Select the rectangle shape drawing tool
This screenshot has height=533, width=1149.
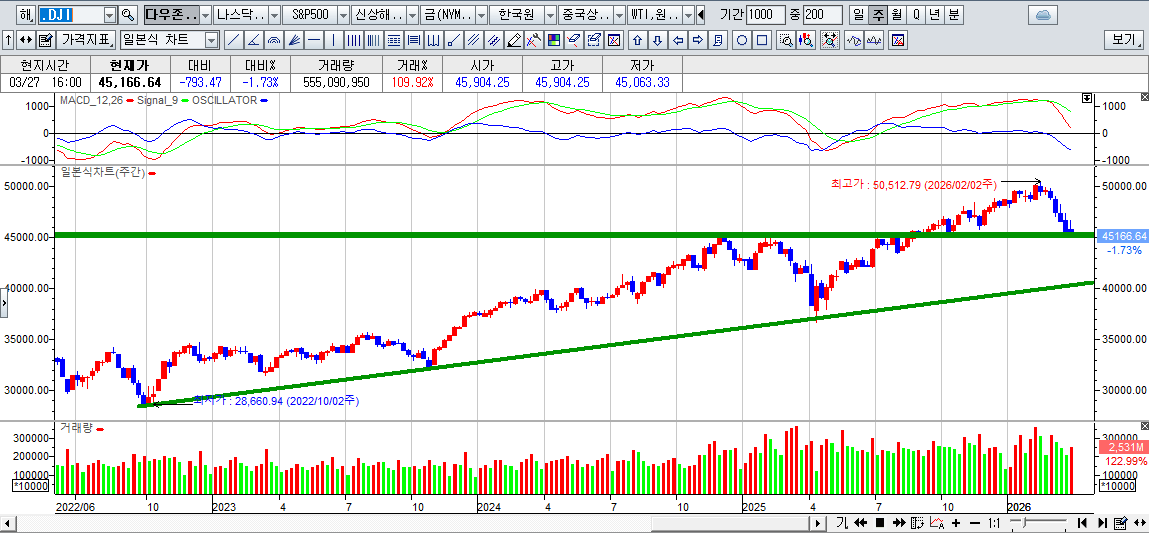762,40
